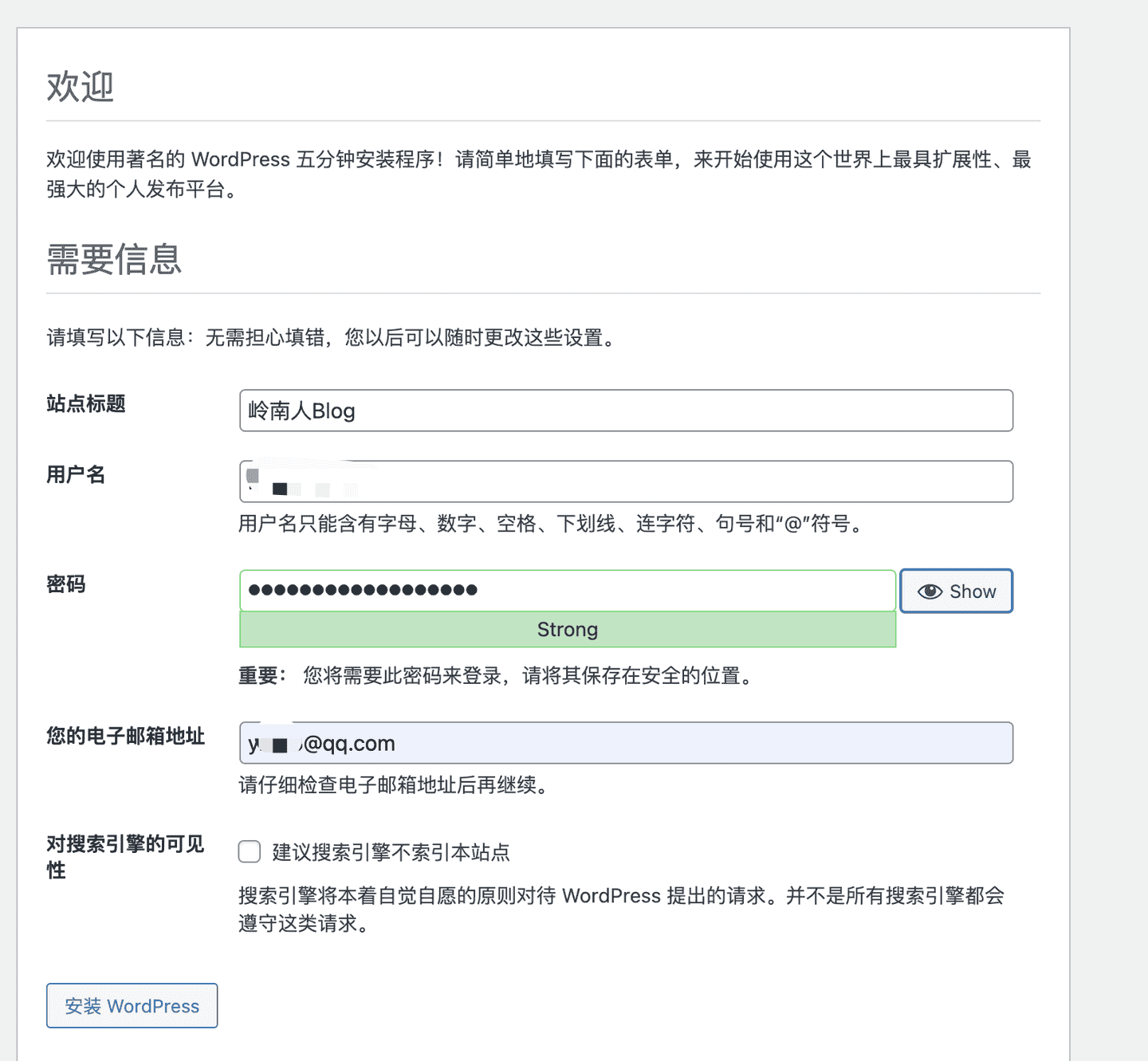Click the 欢迎 heading at page top
This screenshot has height=1061, width=1148.
(x=80, y=88)
